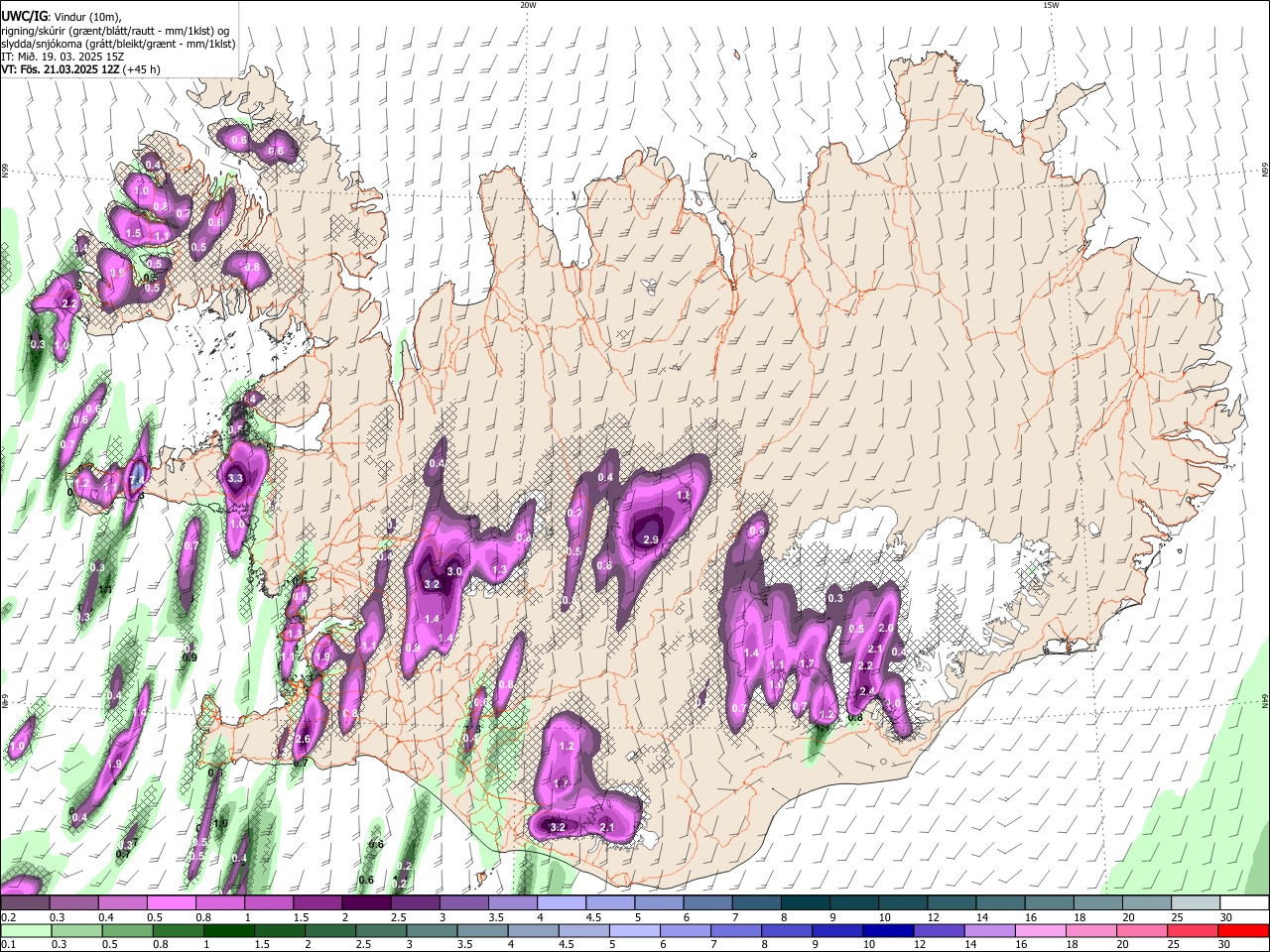Click the top legend swatch labeled 0.2

tap(25, 903)
